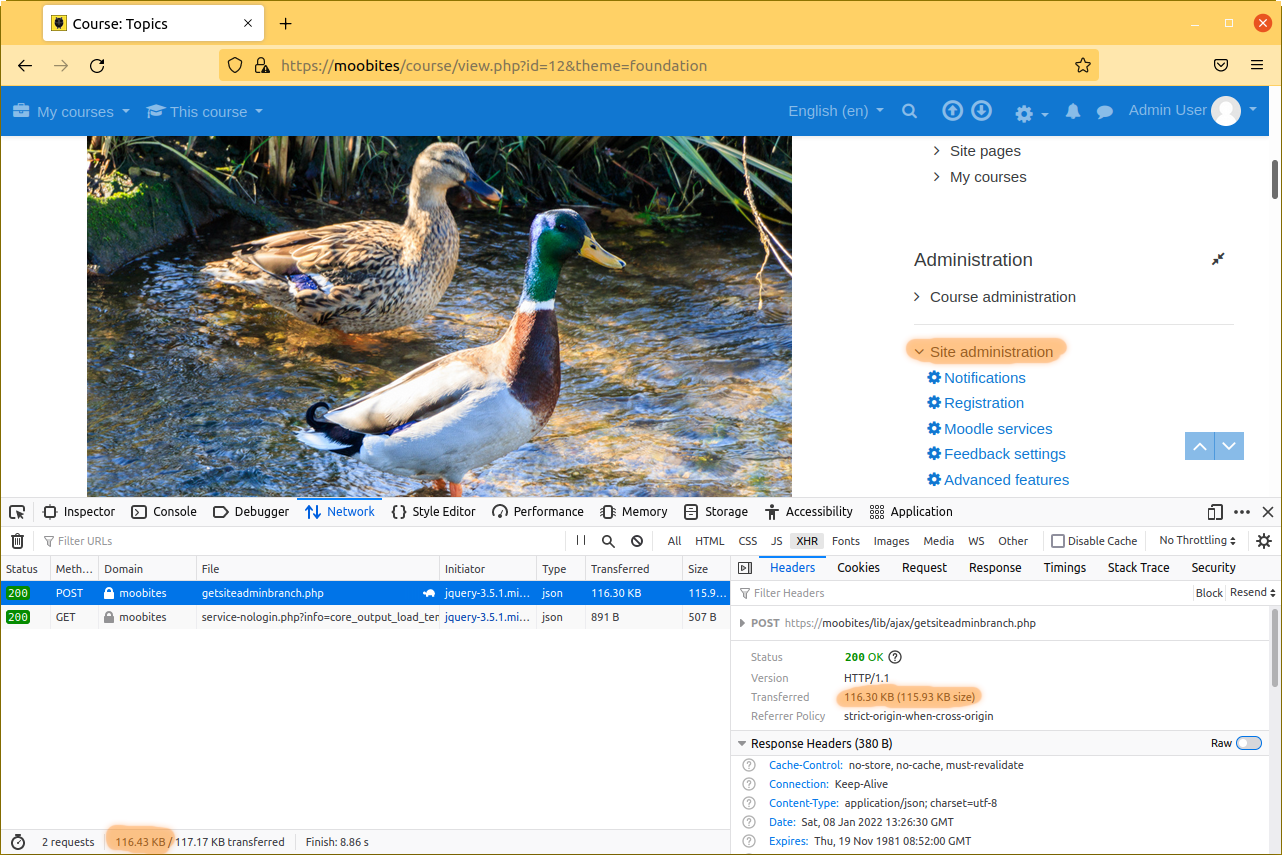1282x855 pixels.
Task: Select the All request type filter
Action: click(675, 541)
